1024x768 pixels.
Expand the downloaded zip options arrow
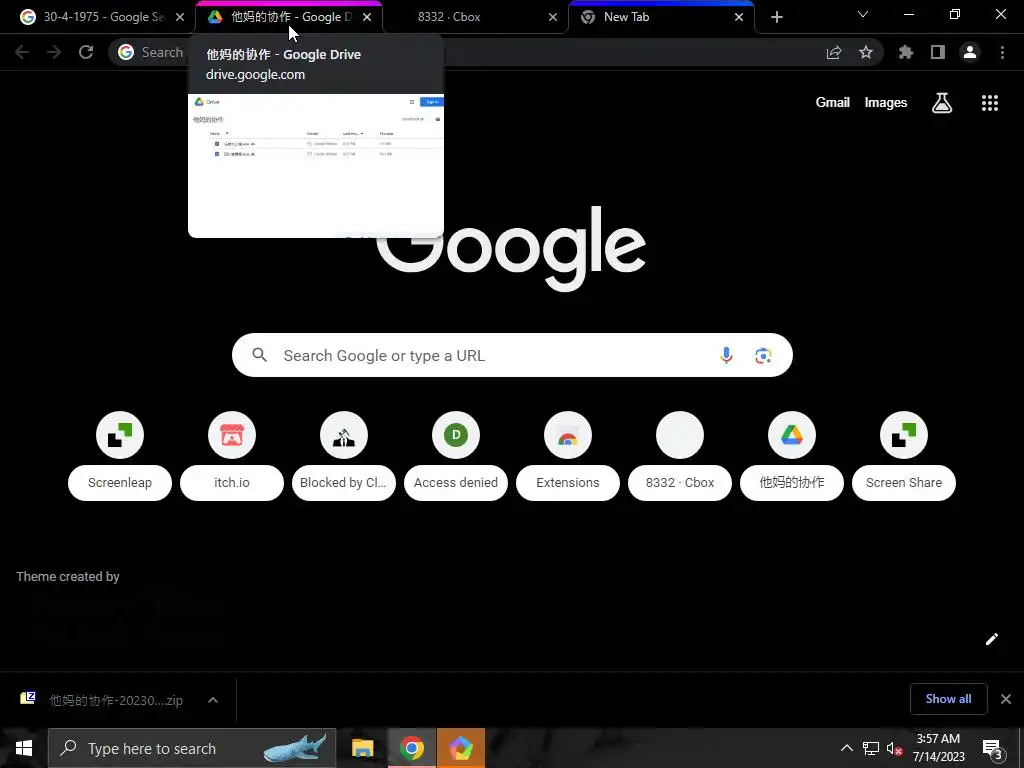point(213,700)
